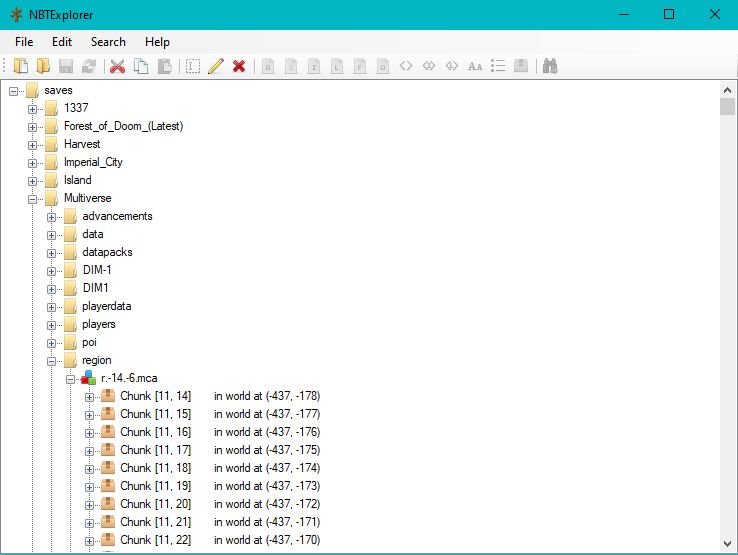Click the Save floppy disk icon

[x=66, y=66]
